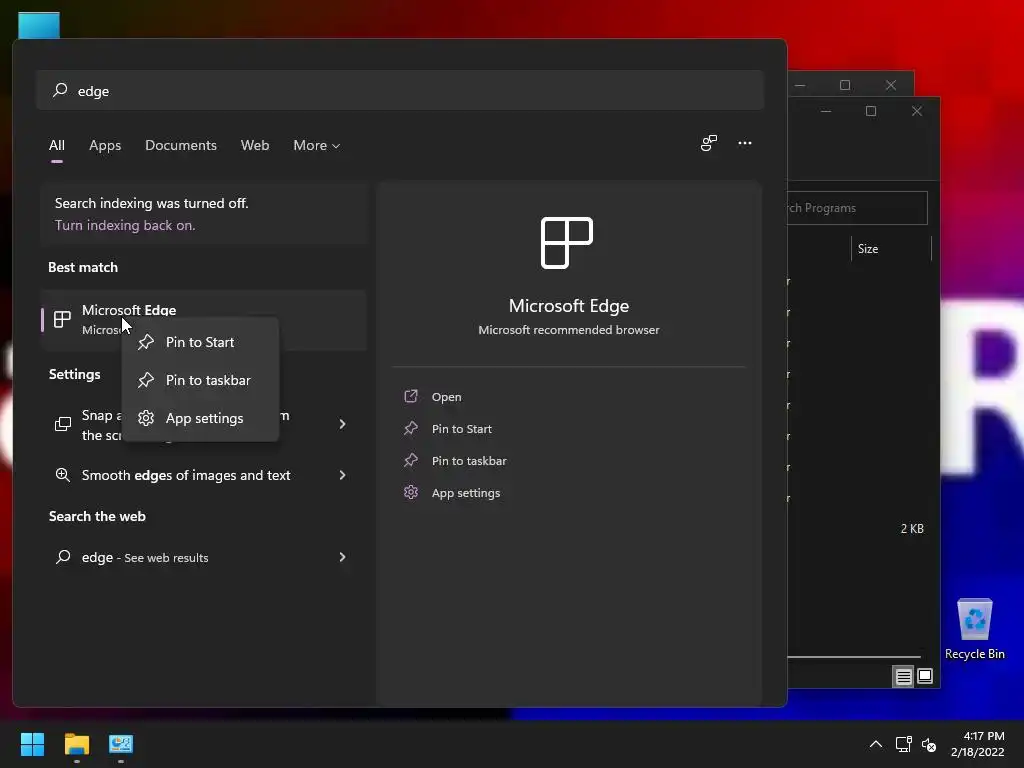Click the search box containing edge

click(x=400, y=90)
